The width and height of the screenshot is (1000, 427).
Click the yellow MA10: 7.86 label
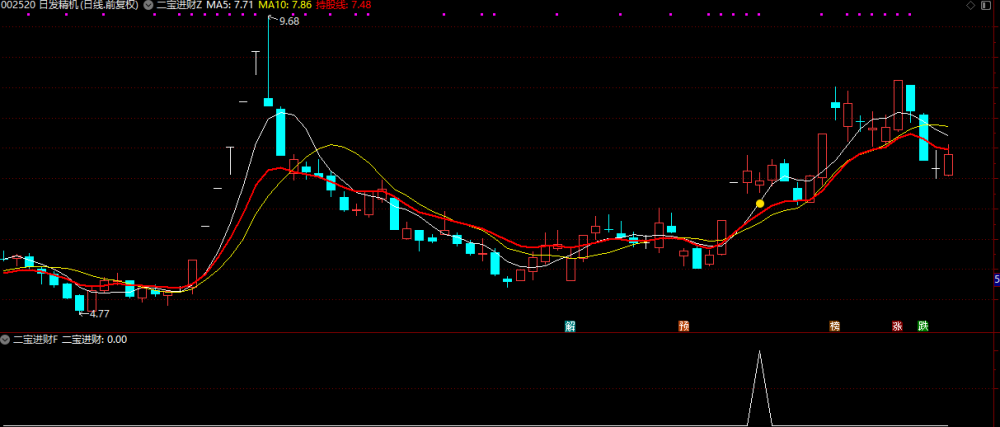(284, 5)
